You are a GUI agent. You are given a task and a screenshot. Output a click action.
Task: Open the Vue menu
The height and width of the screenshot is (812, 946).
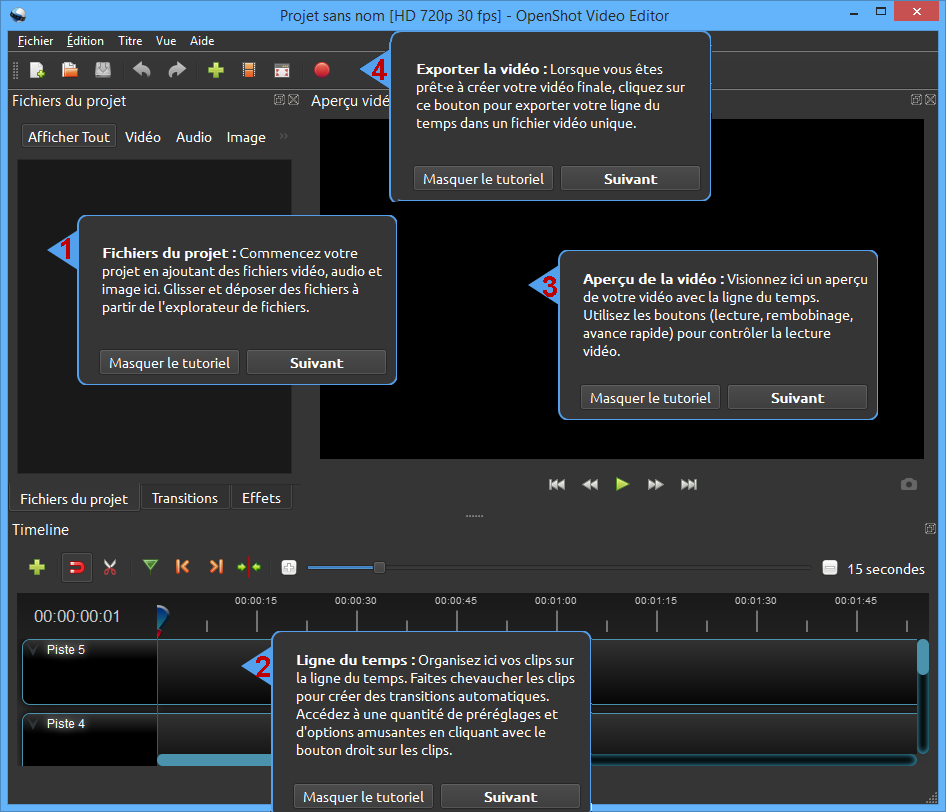click(166, 41)
